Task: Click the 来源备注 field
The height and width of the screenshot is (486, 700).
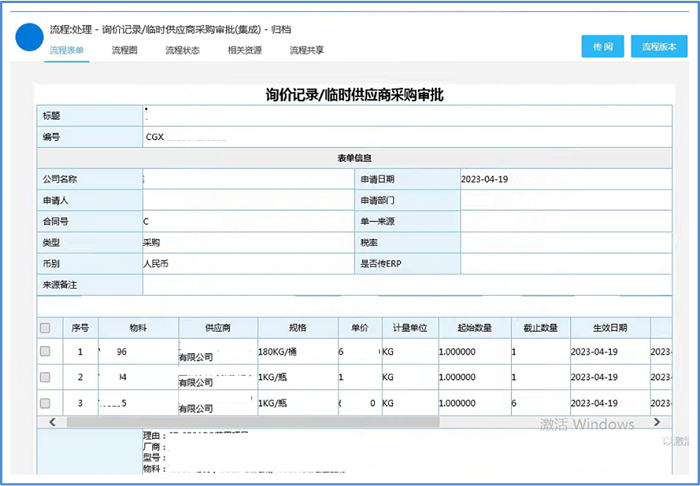Action: coord(400,285)
